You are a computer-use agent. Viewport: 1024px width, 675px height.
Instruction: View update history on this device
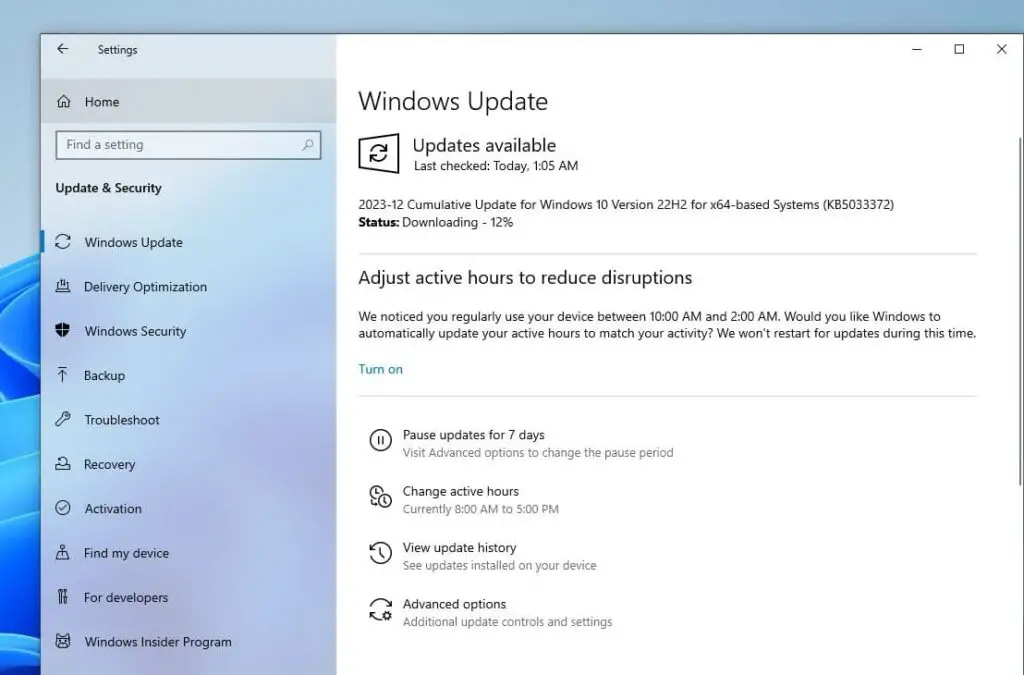click(x=459, y=547)
